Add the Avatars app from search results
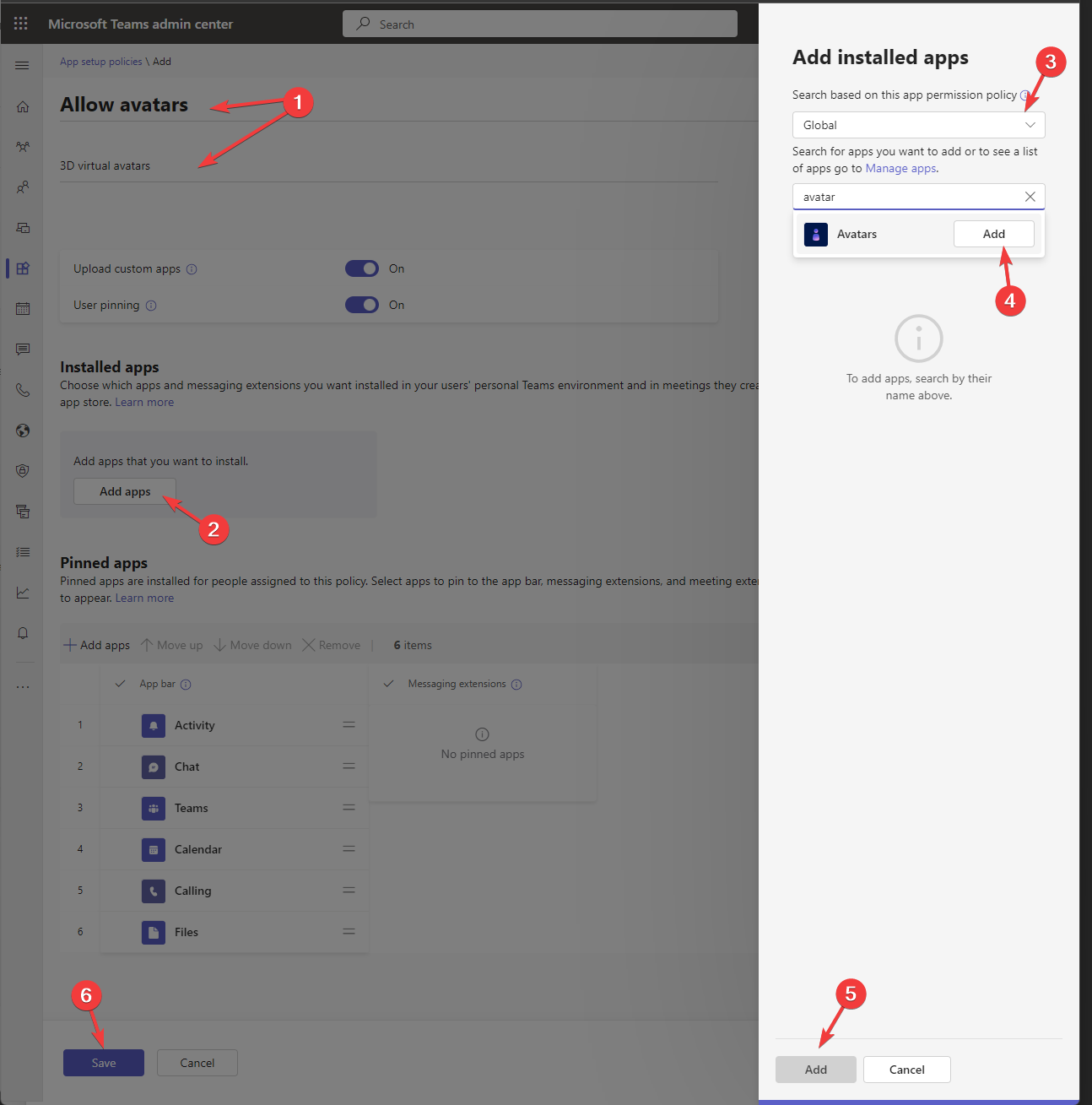The width and height of the screenshot is (1092, 1105). tap(994, 234)
